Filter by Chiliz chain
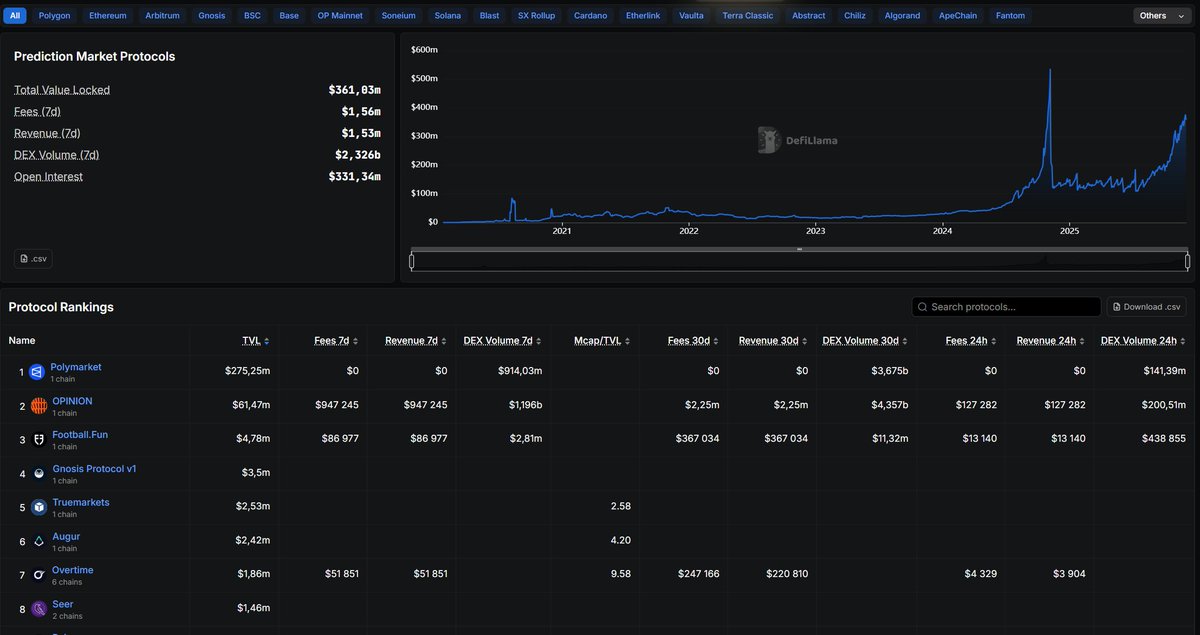The image size is (1200, 635). pyautogui.click(x=855, y=16)
